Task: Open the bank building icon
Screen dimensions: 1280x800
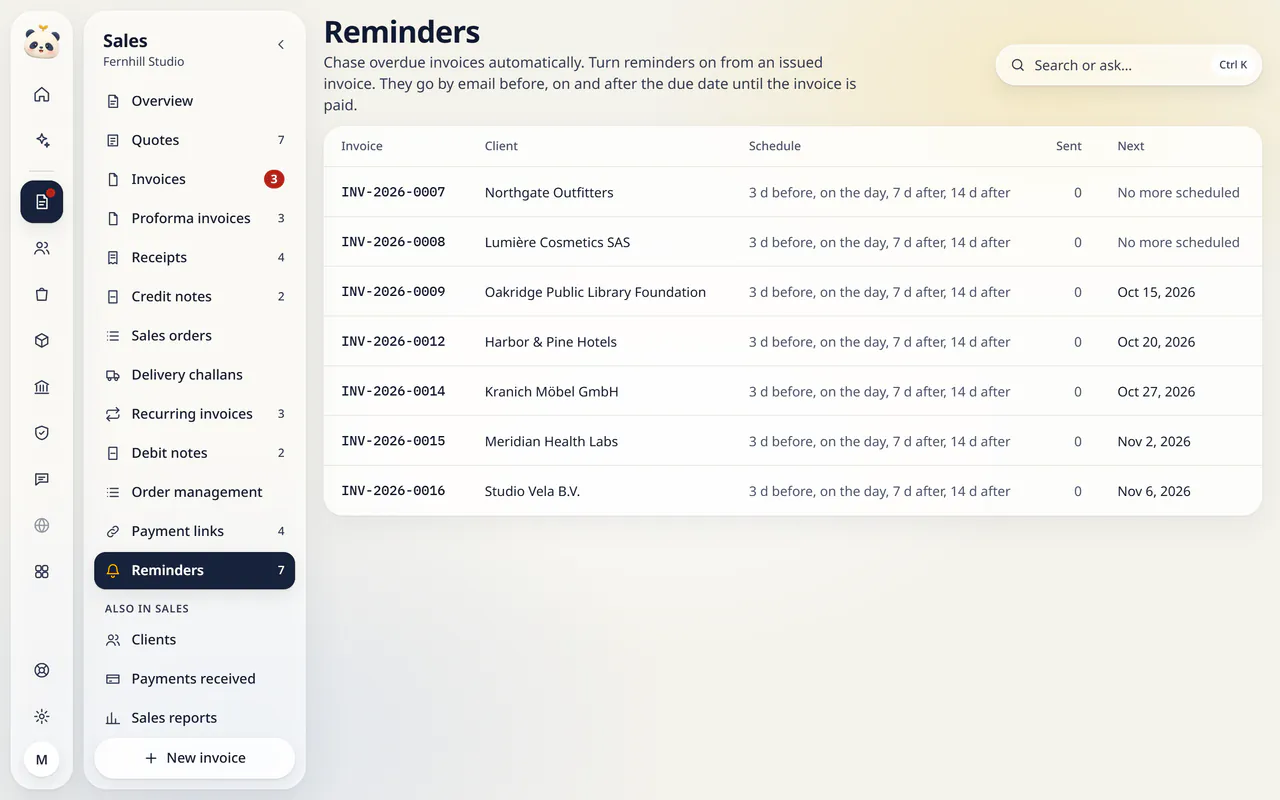Action: click(42, 387)
